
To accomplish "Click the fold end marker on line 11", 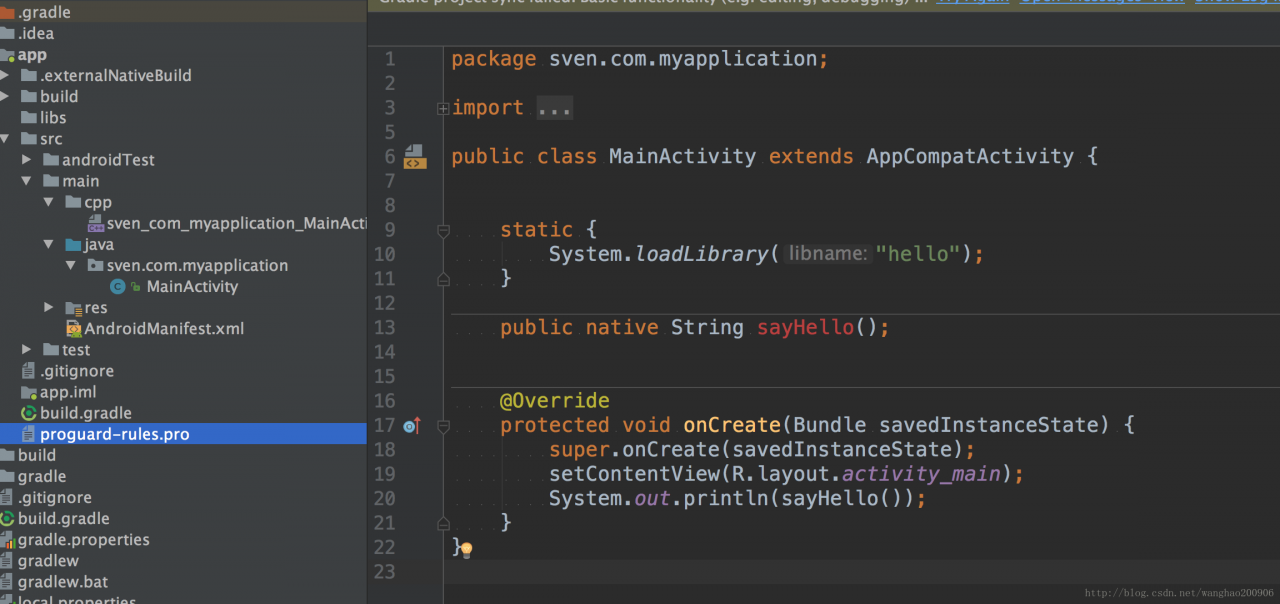I will point(443,280).
